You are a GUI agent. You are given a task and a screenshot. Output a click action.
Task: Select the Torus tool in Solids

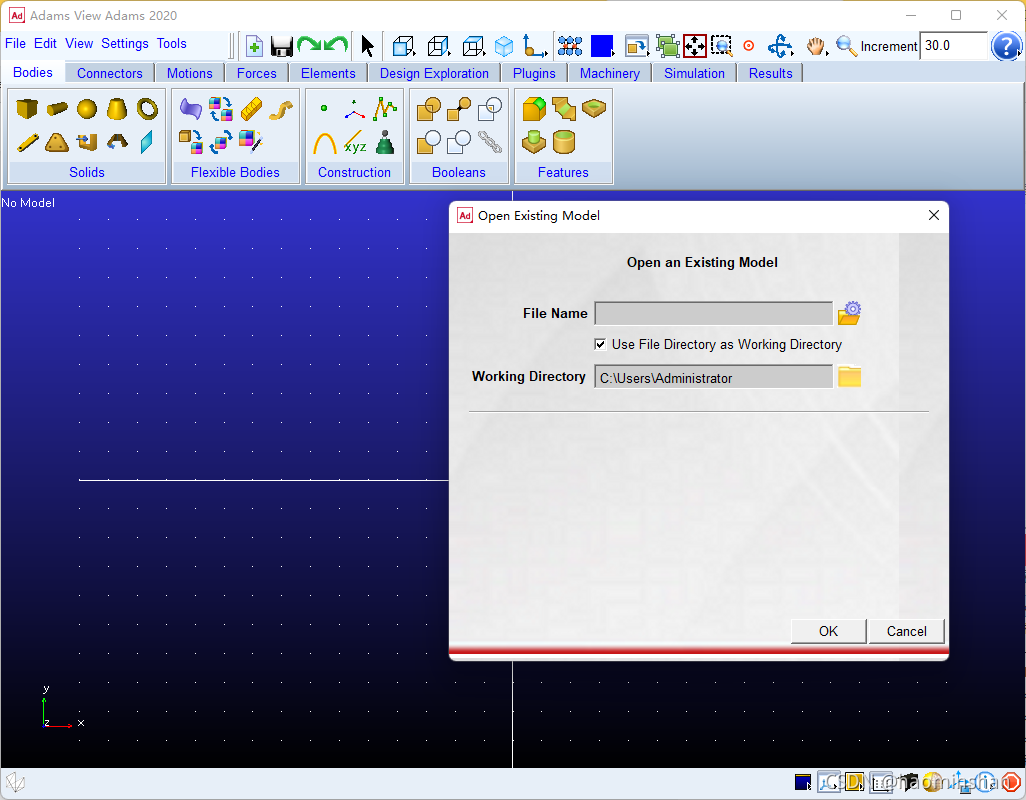pos(146,107)
